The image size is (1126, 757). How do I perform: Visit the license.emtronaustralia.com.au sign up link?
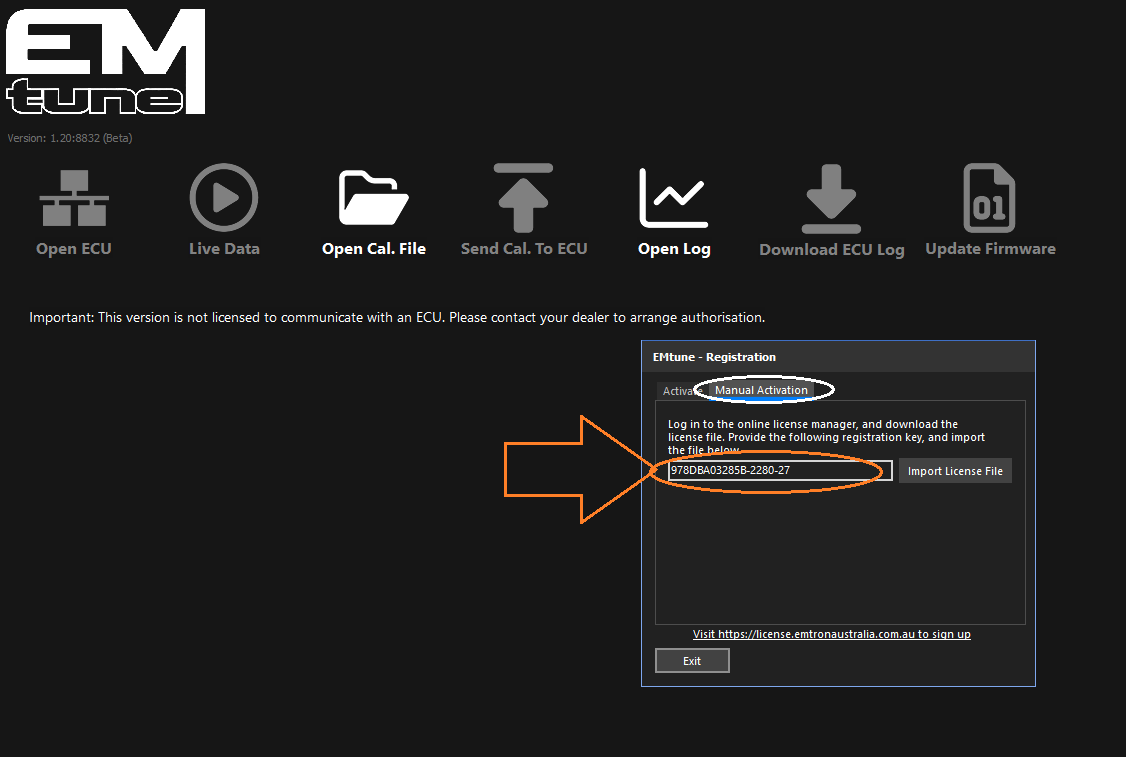click(x=831, y=634)
